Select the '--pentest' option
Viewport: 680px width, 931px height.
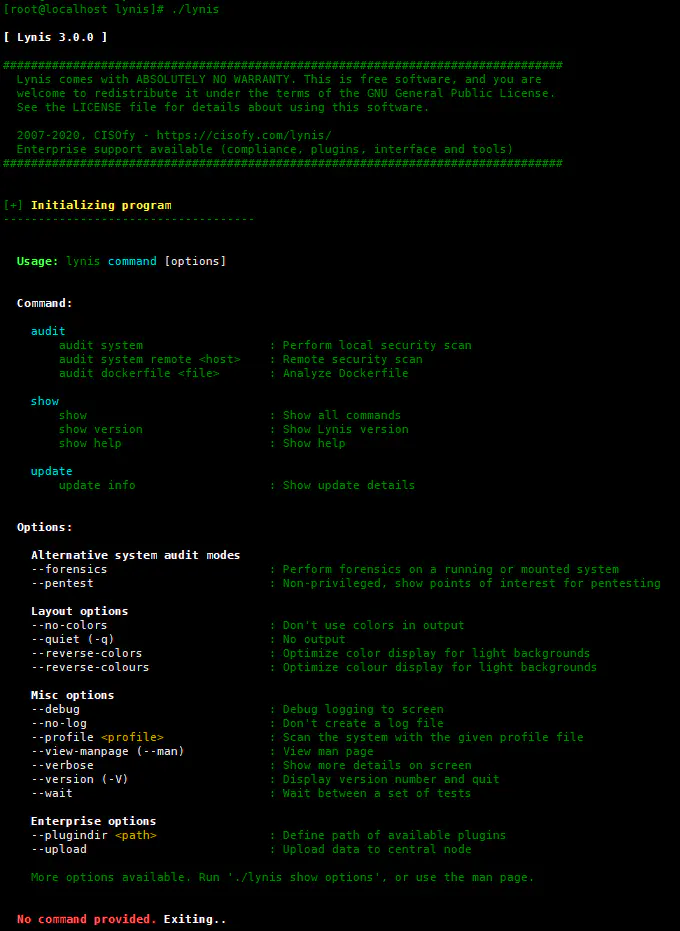click(x=62, y=584)
